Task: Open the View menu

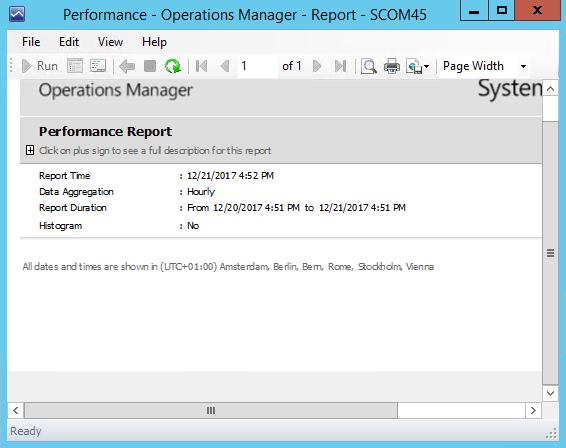Action: (x=110, y=42)
